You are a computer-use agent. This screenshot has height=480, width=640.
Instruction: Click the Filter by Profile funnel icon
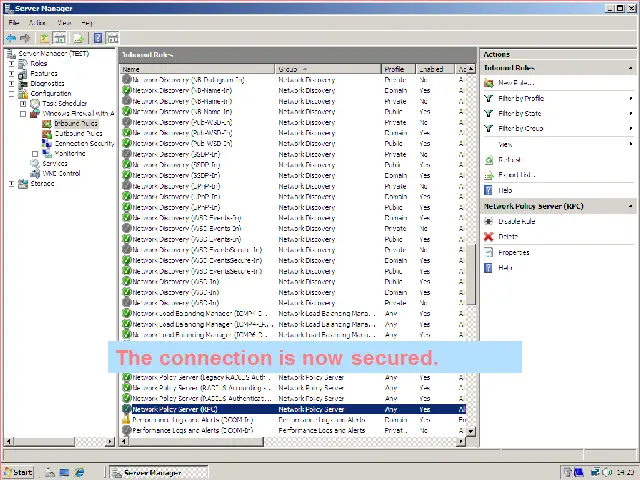click(488, 98)
